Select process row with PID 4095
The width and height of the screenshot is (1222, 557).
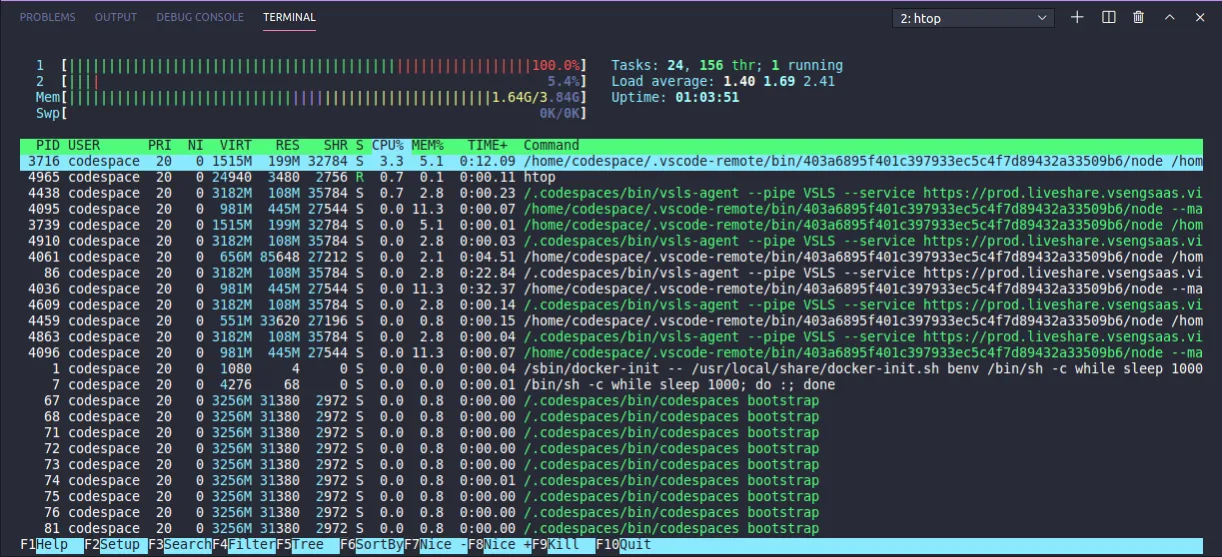[x=611, y=209]
